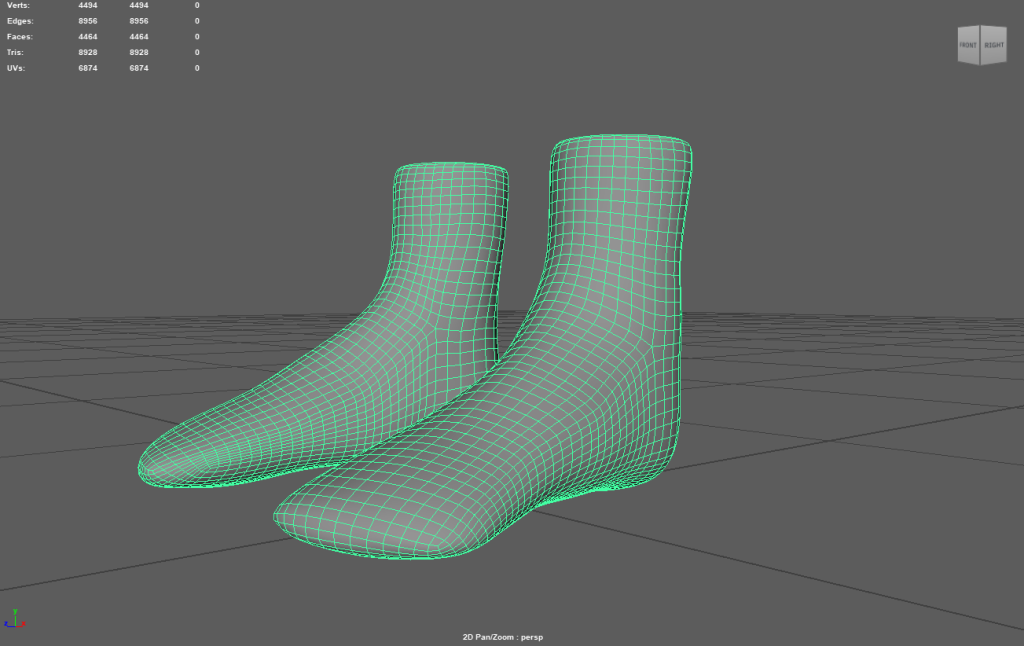Click the "Verts:" label in the heads-up display
Image resolution: width=1024 pixels, height=646 pixels.
tap(19, 5)
